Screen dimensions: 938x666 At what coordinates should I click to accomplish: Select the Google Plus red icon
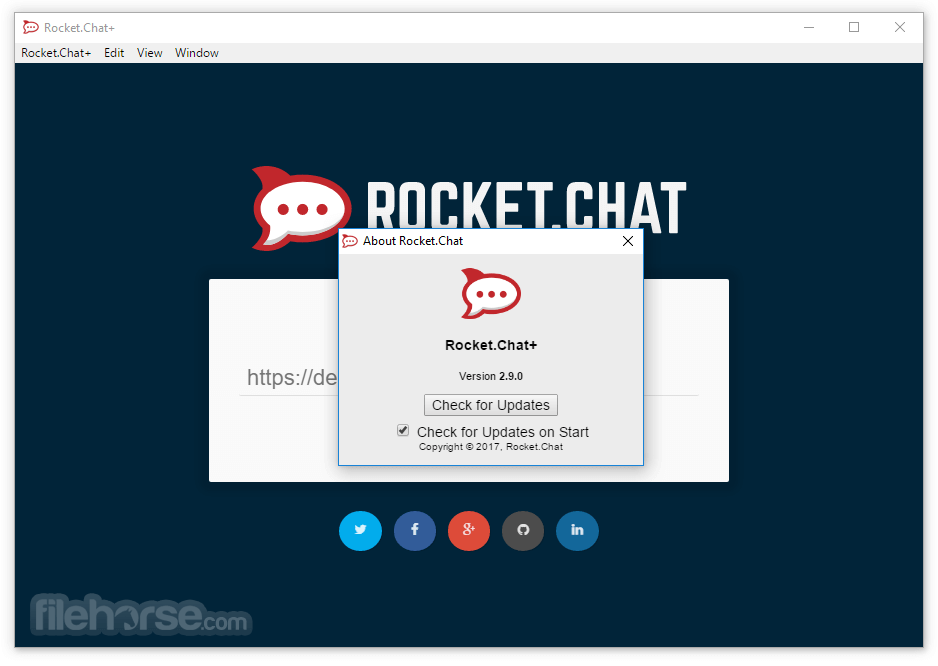[469, 530]
